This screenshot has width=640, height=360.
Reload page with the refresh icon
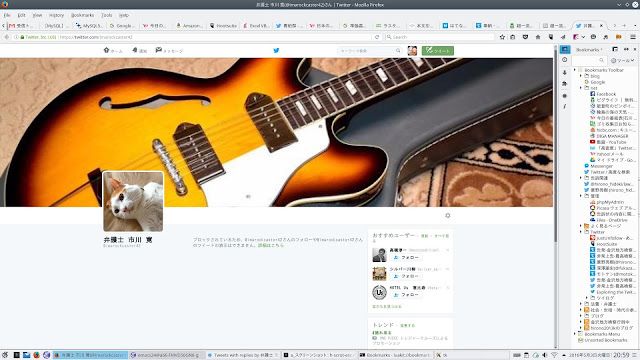pos(377,37)
